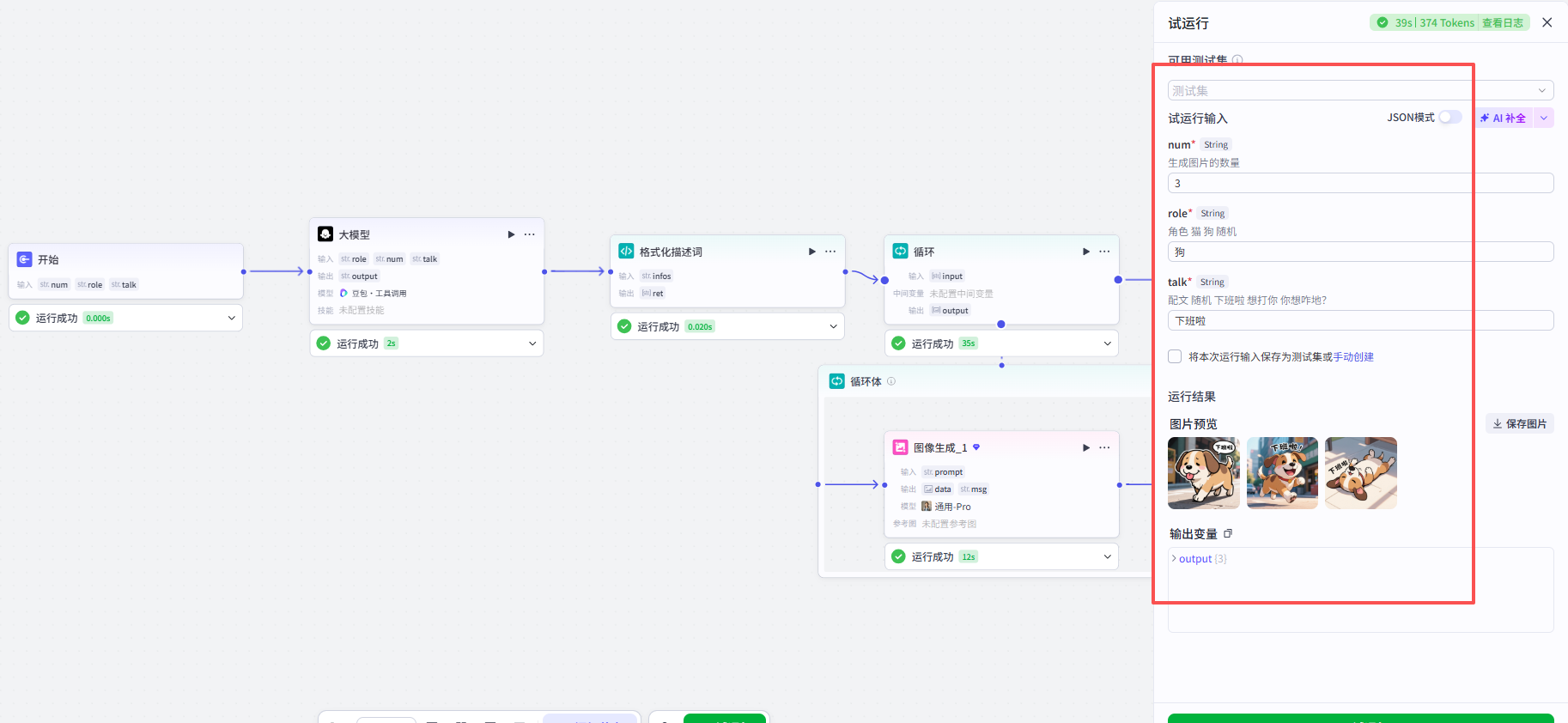Screen dimensions: 1568x723
Task: Expand 运行成功 12s under 图像生成_1
Action: click(1107, 556)
